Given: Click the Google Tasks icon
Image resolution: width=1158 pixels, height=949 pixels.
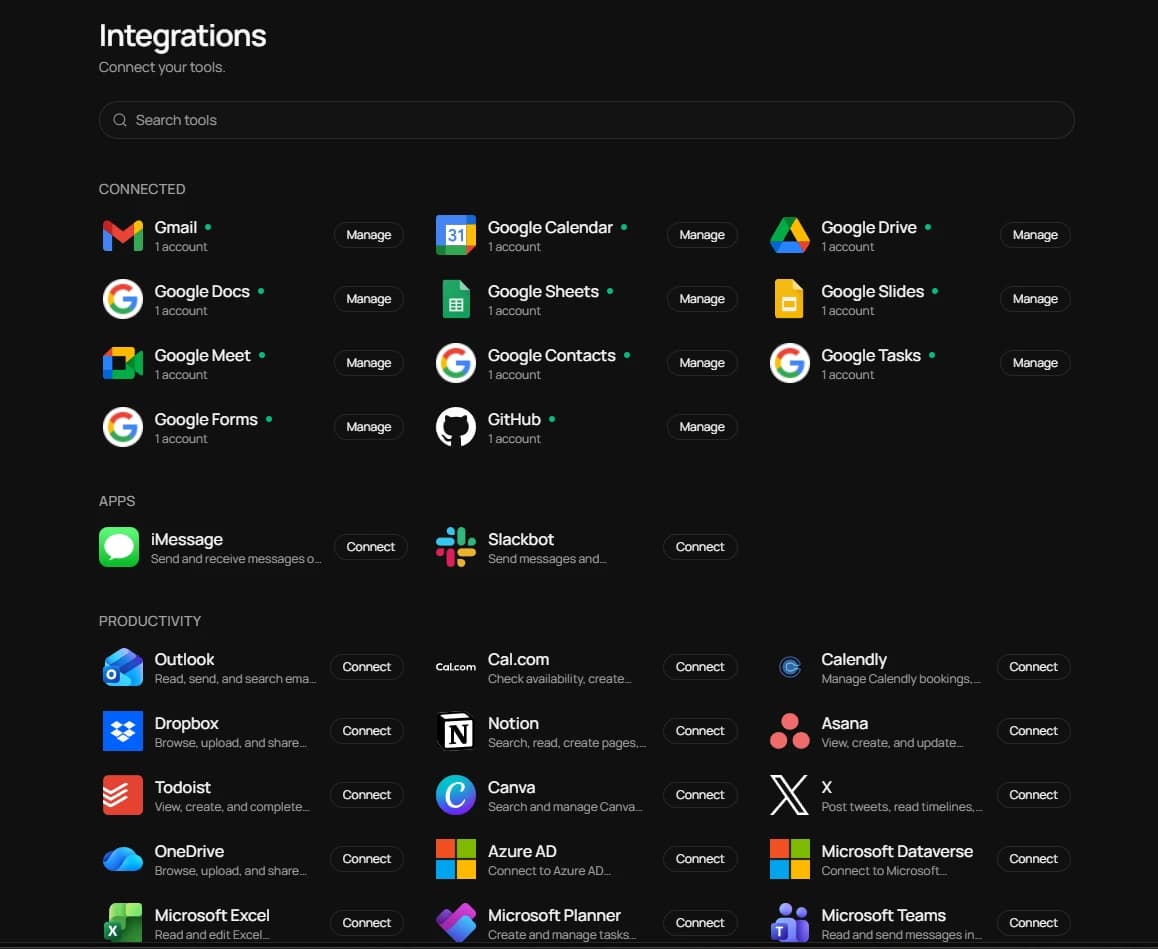Looking at the screenshot, I should (x=789, y=363).
